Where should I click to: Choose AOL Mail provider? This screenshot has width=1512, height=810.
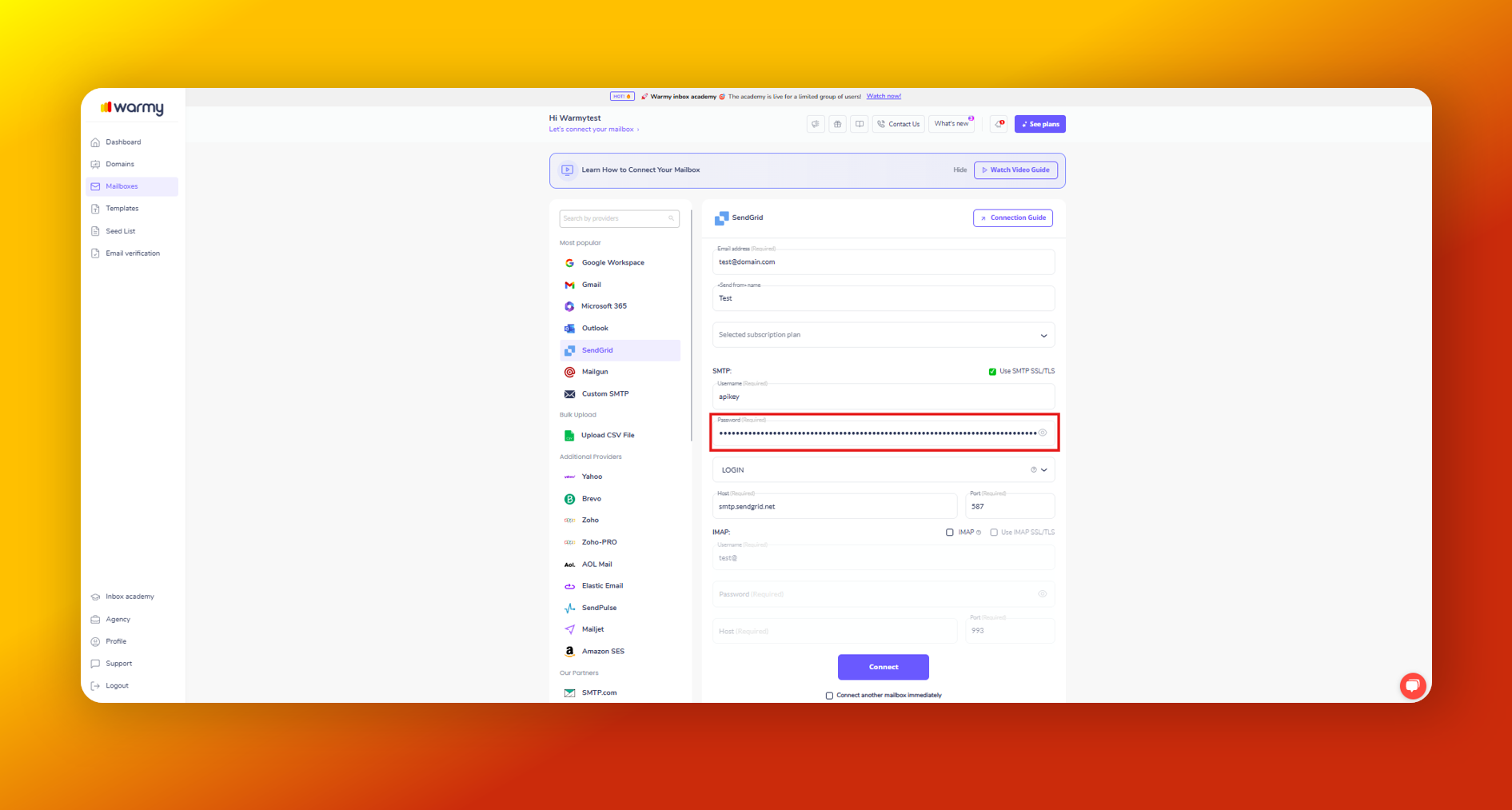(620, 564)
